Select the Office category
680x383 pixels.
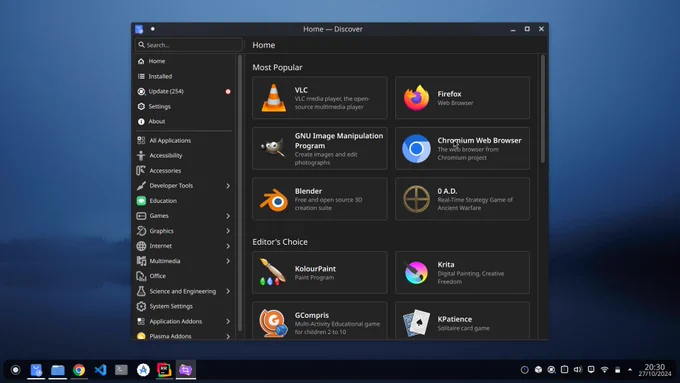[x=184, y=276]
